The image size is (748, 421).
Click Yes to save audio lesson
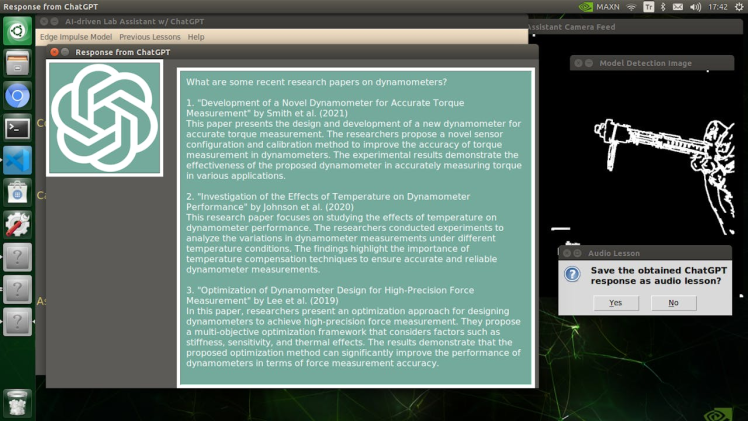tap(616, 303)
